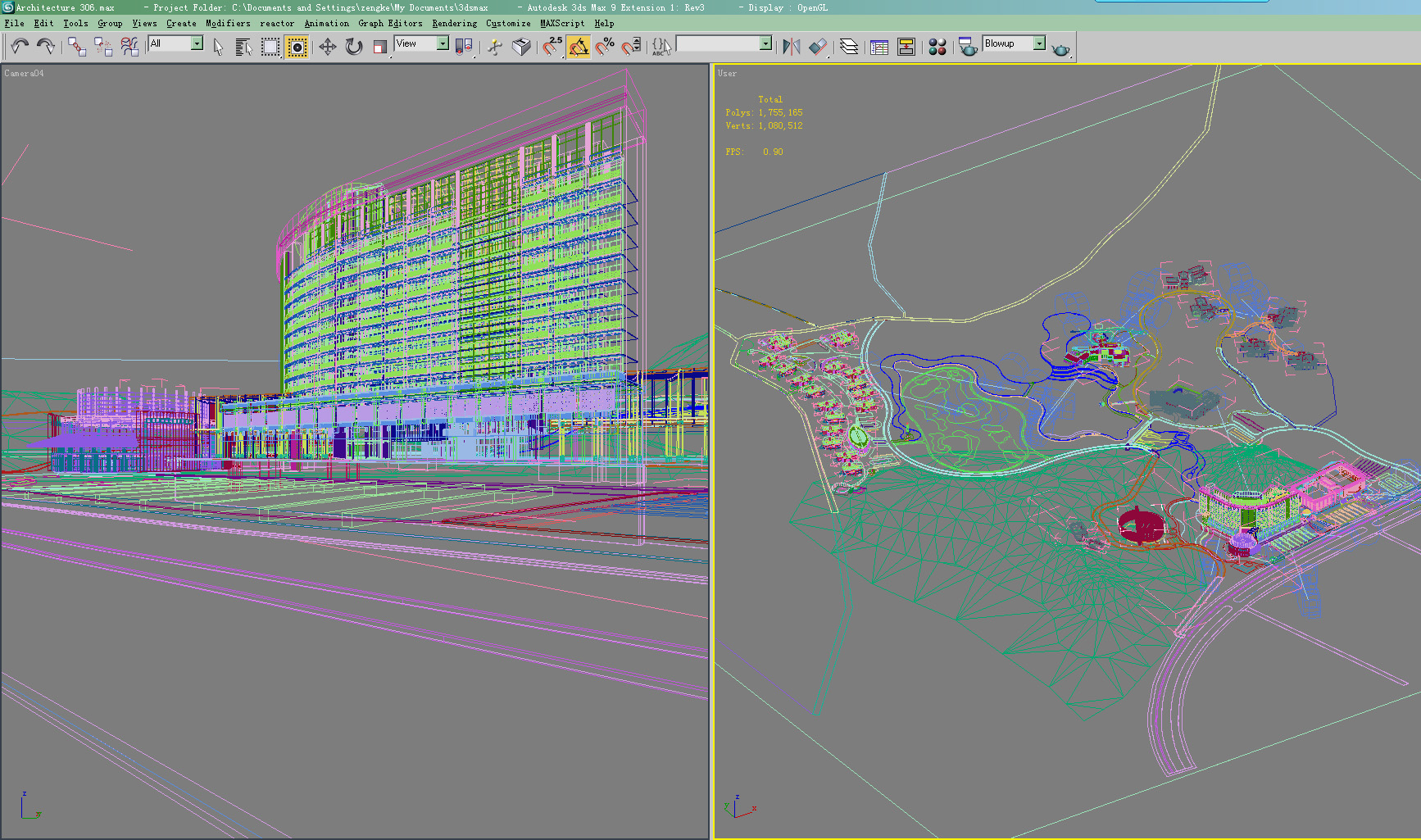Open the Material Editor spheres icon

click(937, 47)
